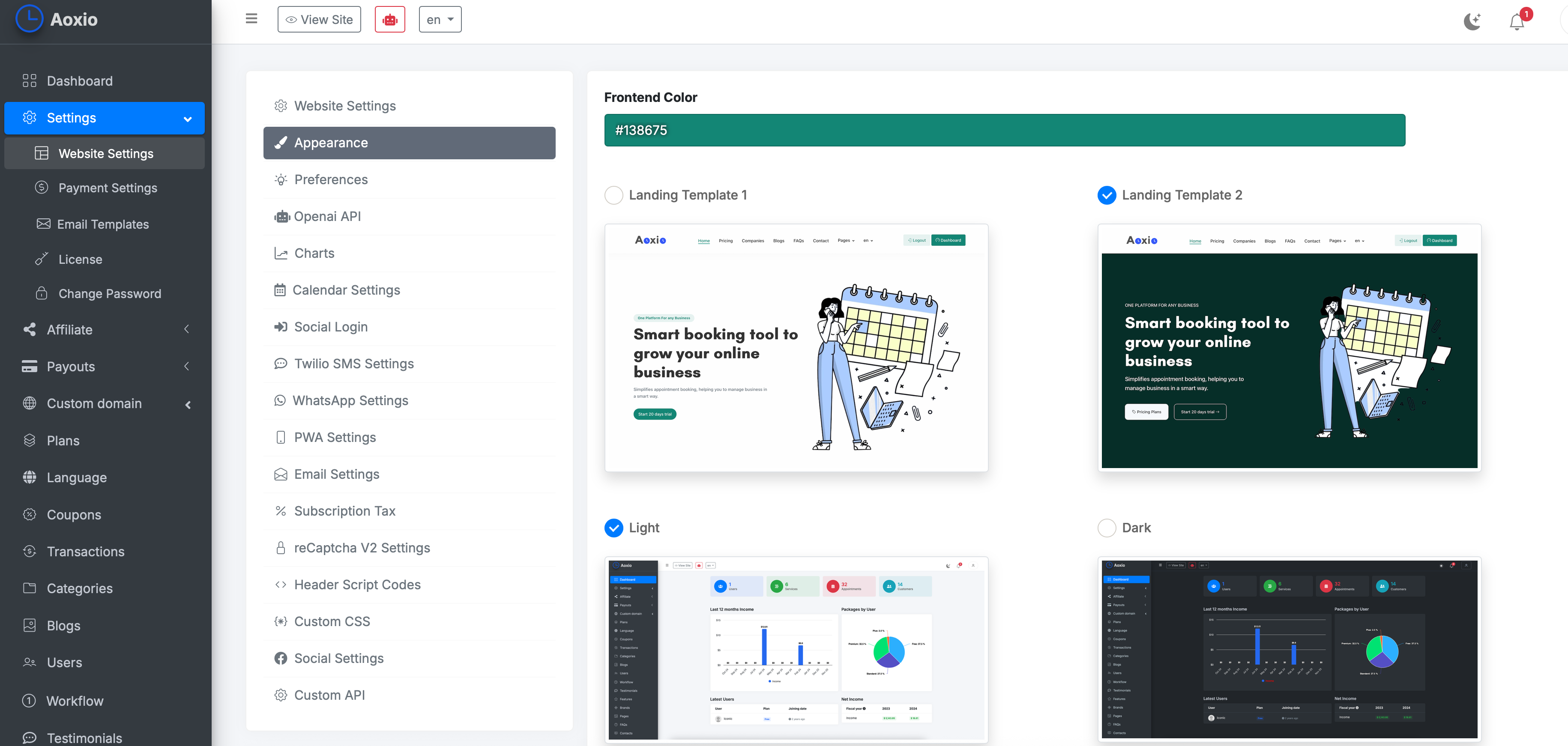The width and height of the screenshot is (1568, 746).
Task: Click the Dashboard grid icon in sidebar
Action: click(x=29, y=81)
